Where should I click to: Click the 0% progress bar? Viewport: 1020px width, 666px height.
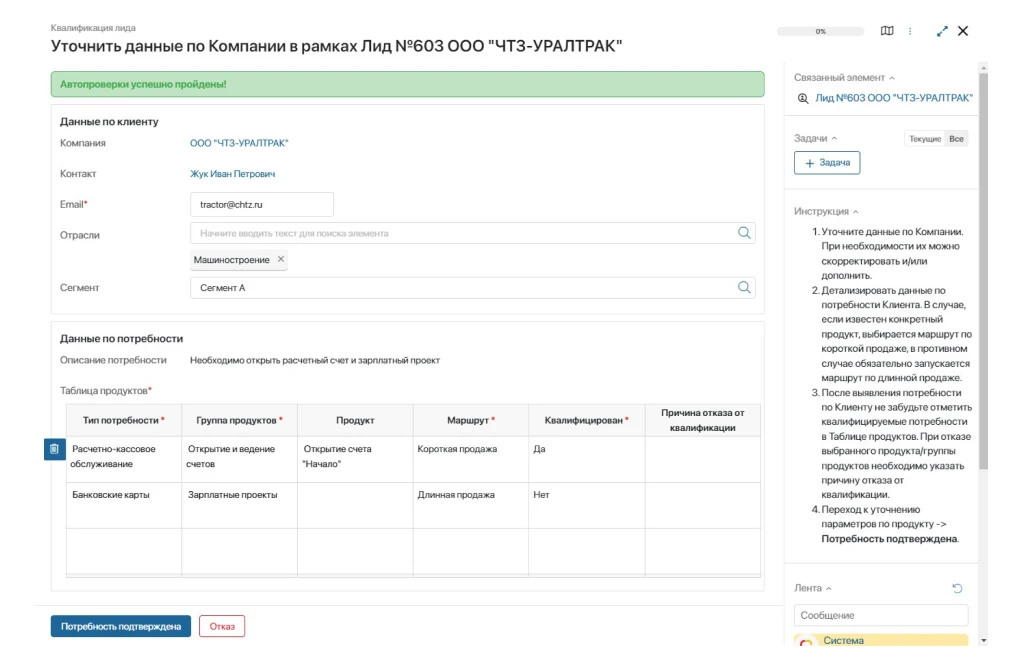(x=820, y=32)
